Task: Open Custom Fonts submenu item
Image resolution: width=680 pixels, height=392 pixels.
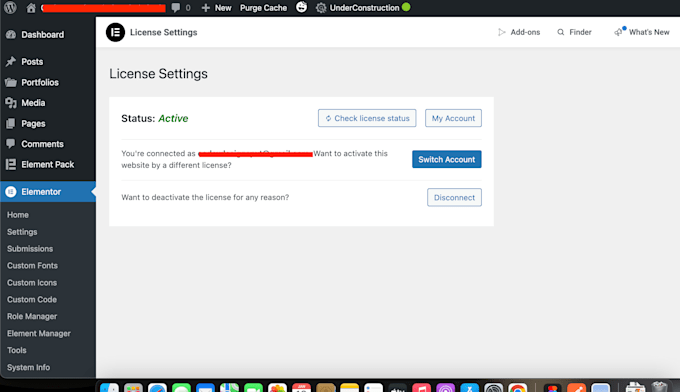Action: [32, 266]
